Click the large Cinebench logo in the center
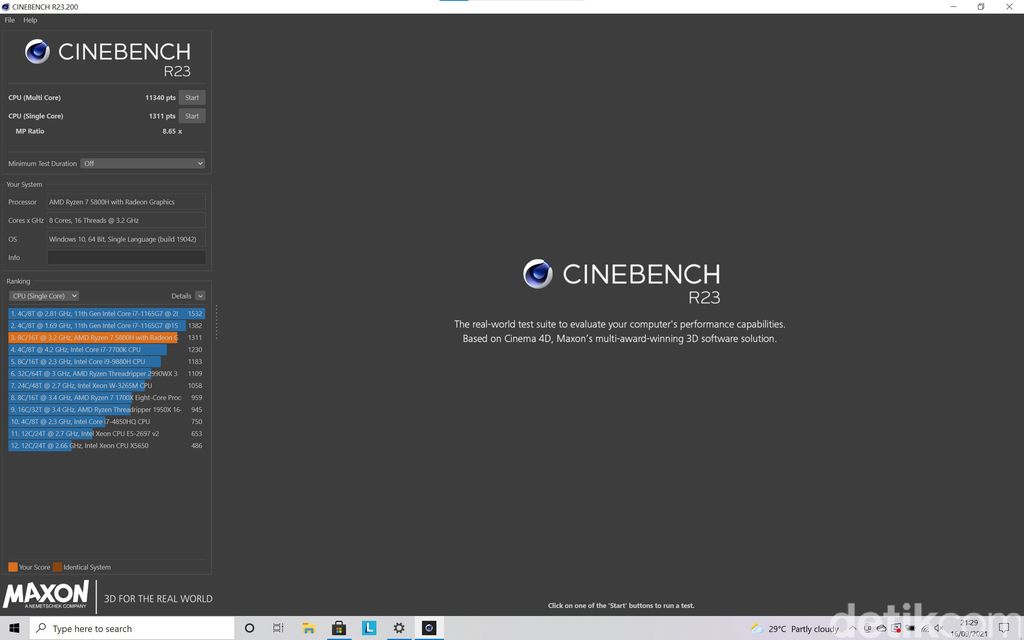This screenshot has width=1024, height=640. click(x=621, y=281)
